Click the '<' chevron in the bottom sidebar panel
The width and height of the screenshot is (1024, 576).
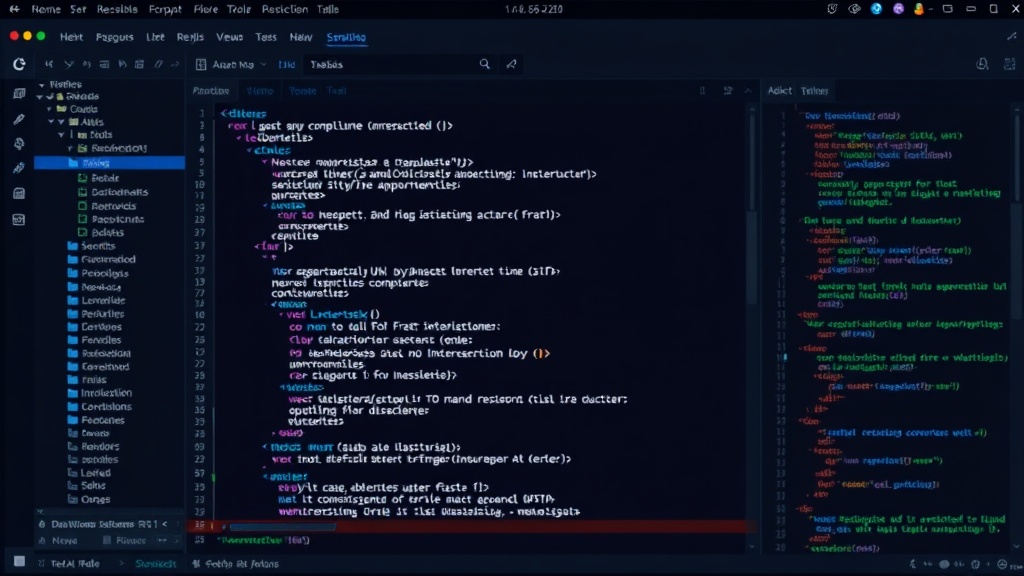pos(165,524)
